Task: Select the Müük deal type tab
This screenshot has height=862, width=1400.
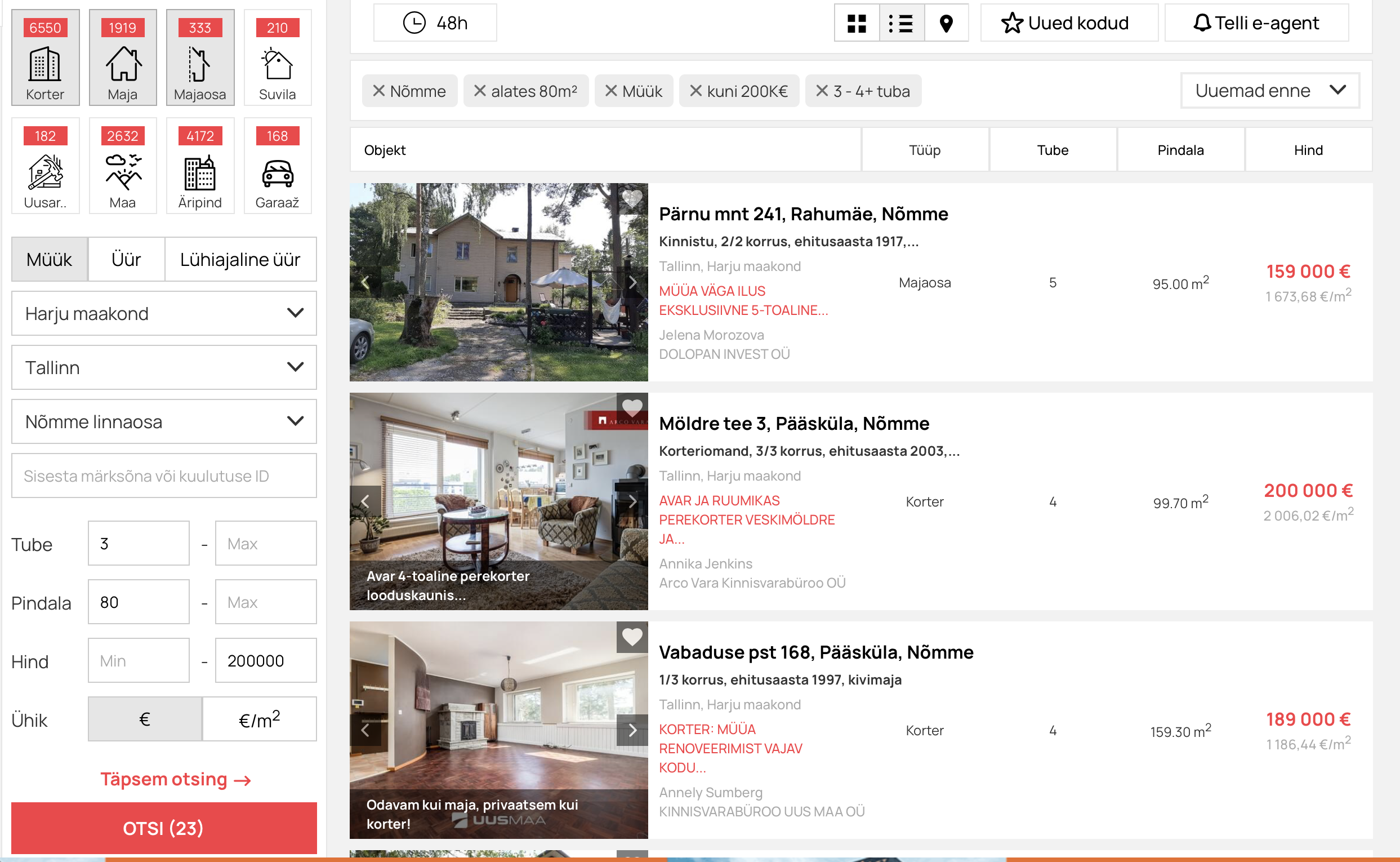Action: [50, 259]
